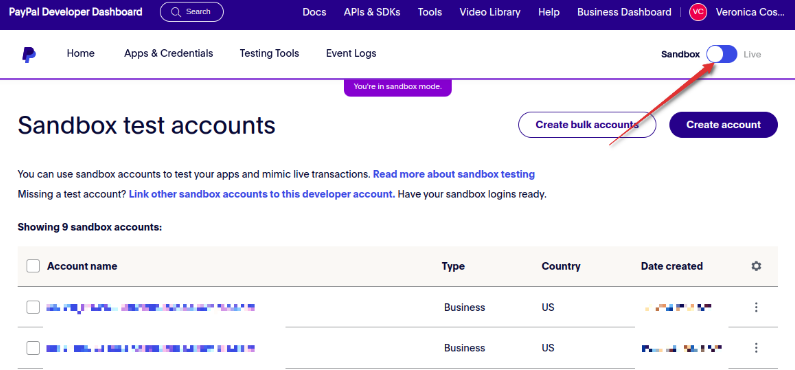Open the Veronica Cos... account menu
Viewport: 795px width, 370px height.
[x=750, y=12]
